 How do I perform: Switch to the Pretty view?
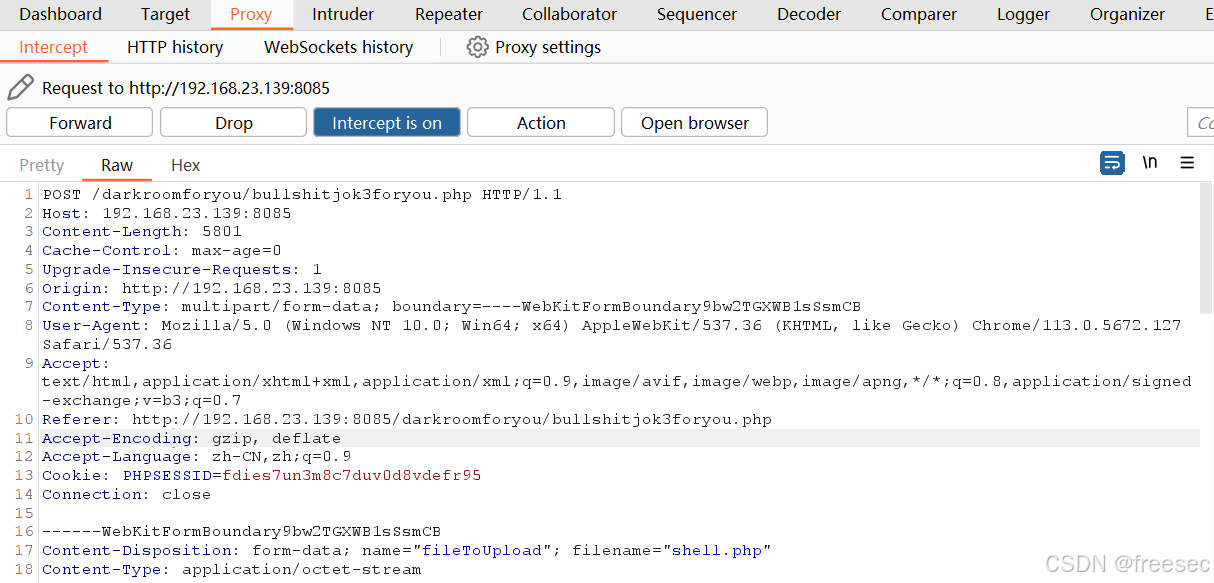pos(42,165)
